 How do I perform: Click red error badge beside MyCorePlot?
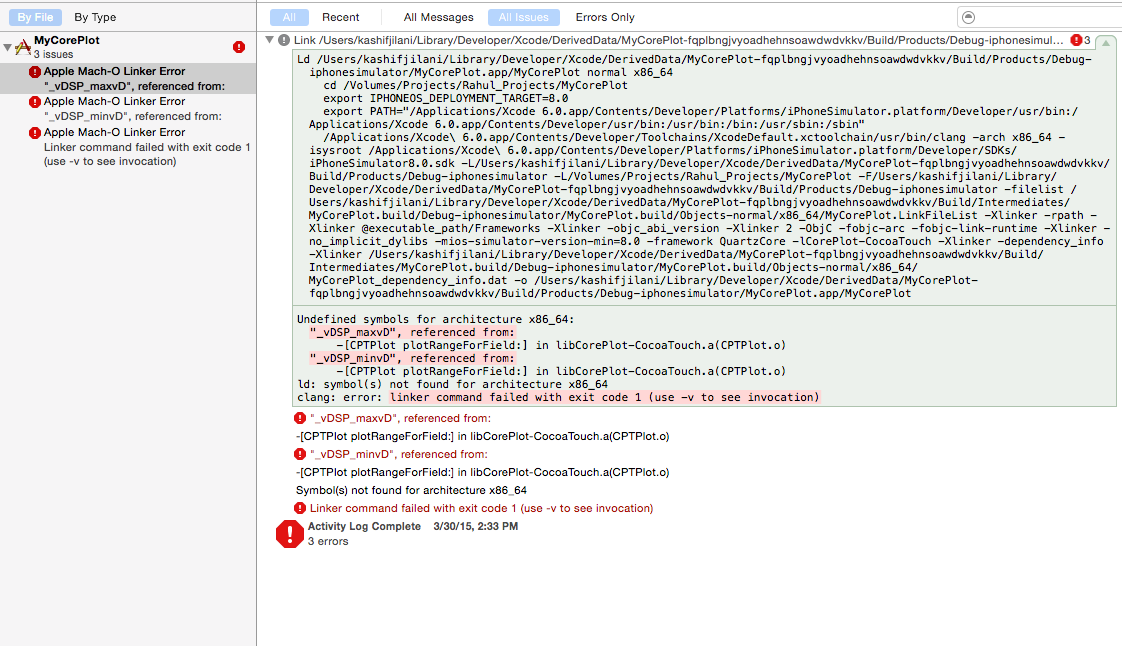click(239, 47)
